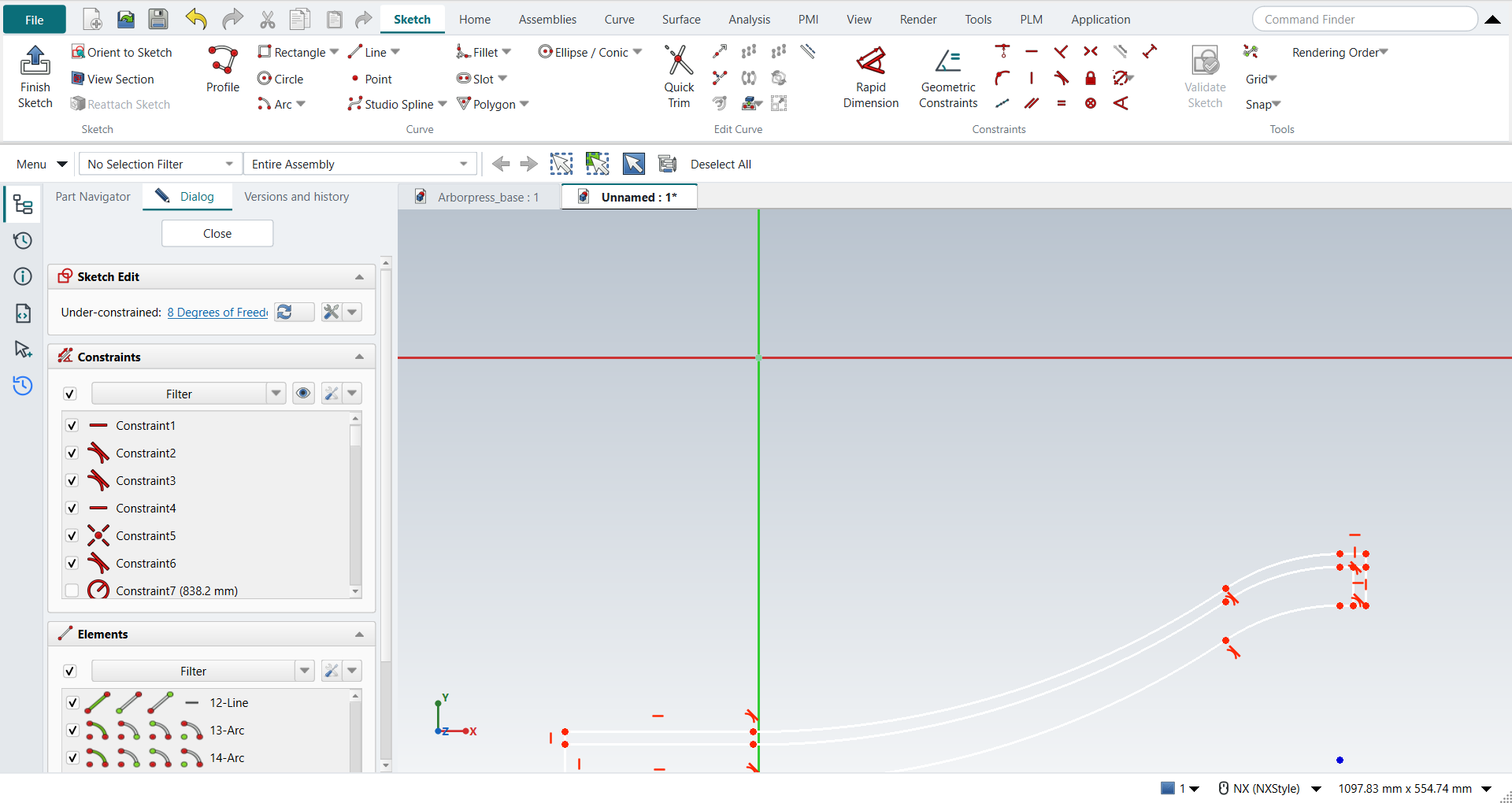Collapse the Sketch Edit section
Screen dimensions: 1512x803
click(x=359, y=277)
